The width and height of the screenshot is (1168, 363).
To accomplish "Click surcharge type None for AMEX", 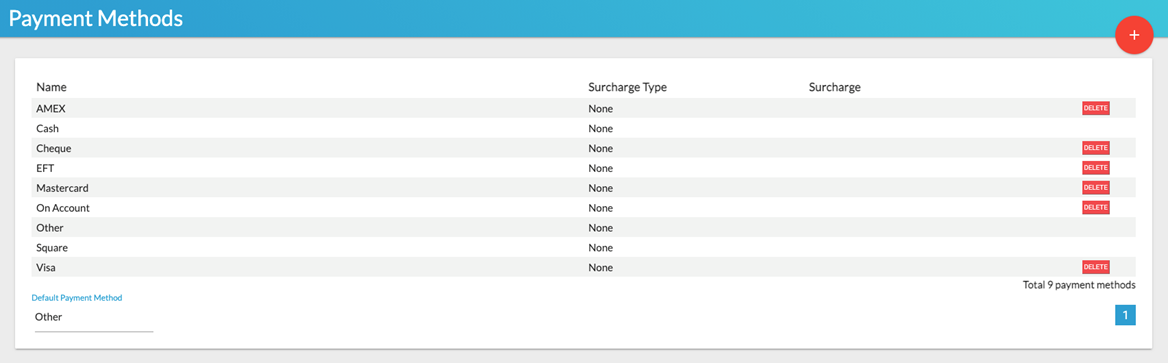I will pos(600,109).
